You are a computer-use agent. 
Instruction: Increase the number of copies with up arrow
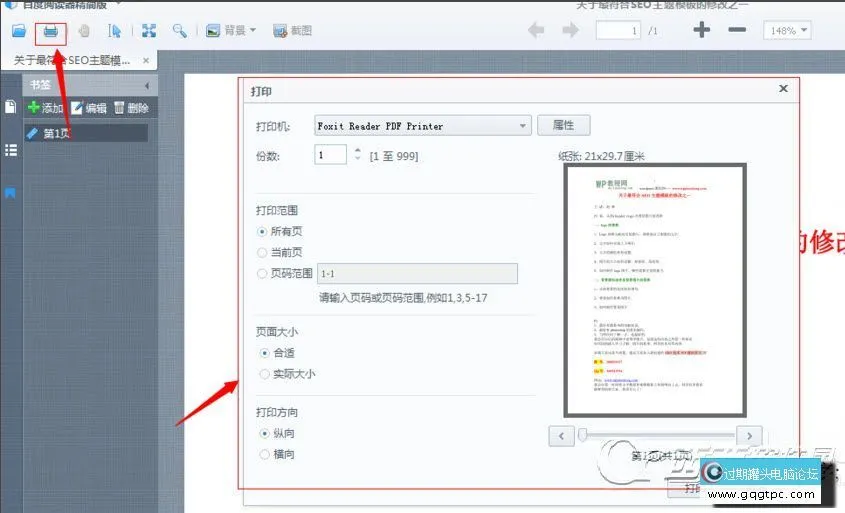(x=358, y=150)
